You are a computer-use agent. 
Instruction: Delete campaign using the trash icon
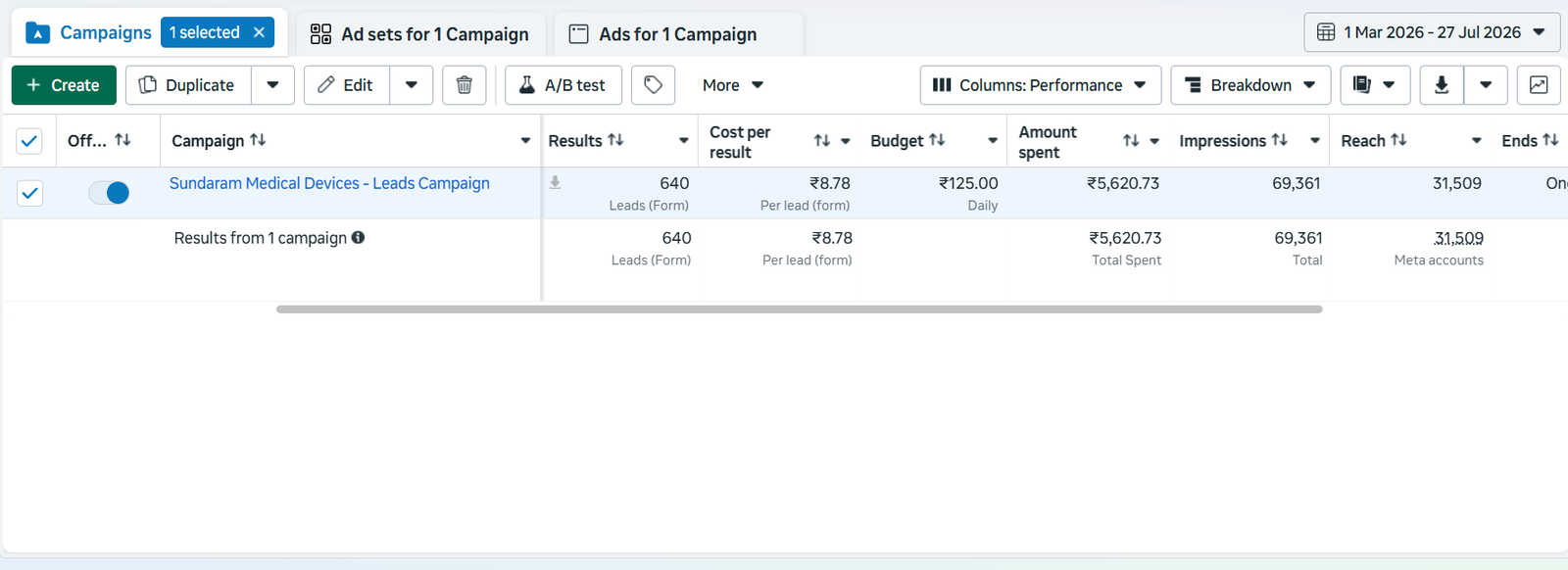pyautogui.click(x=465, y=85)
